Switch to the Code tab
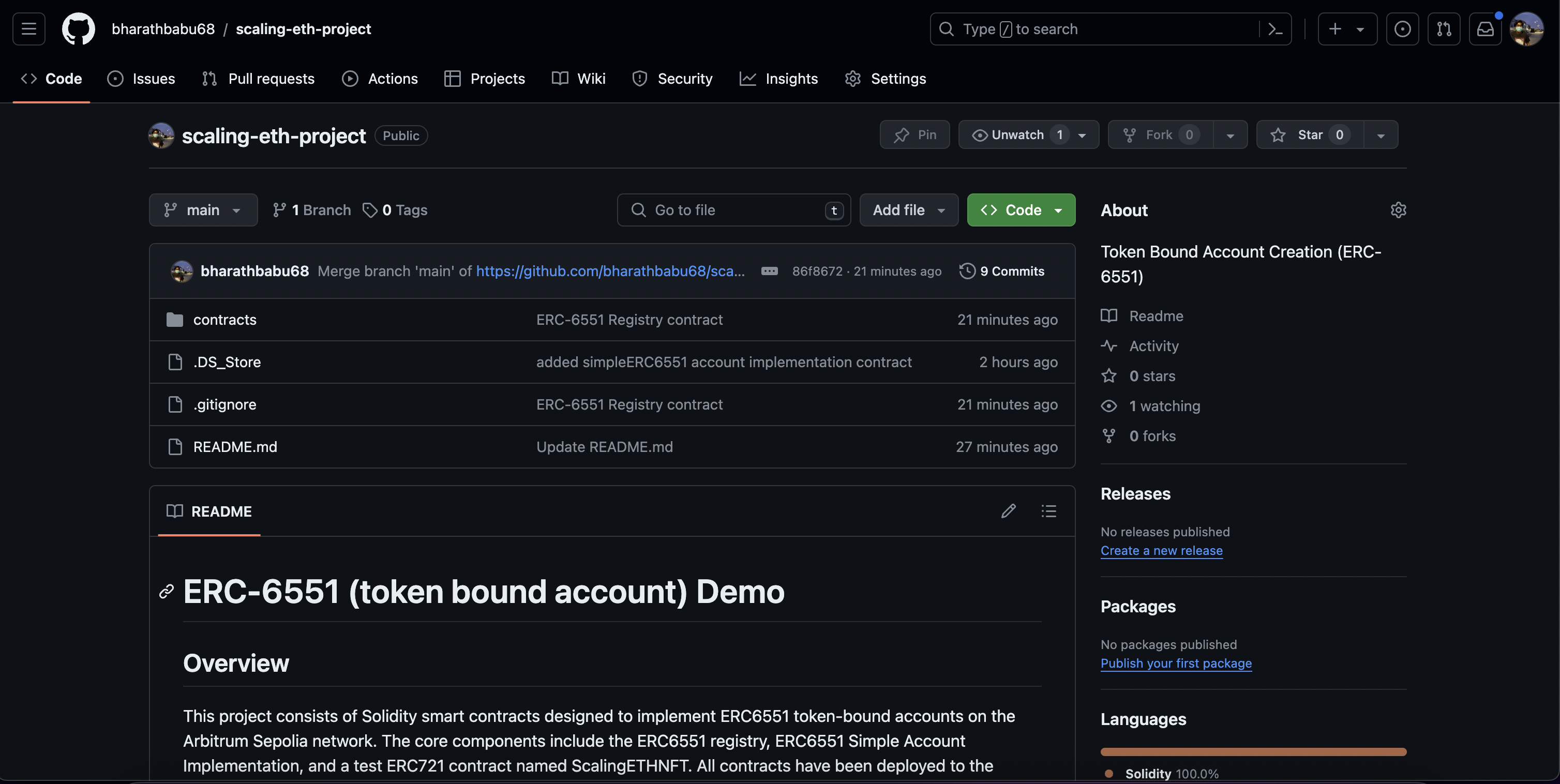Screen dimensions: 1560x784 coord(52,79)
